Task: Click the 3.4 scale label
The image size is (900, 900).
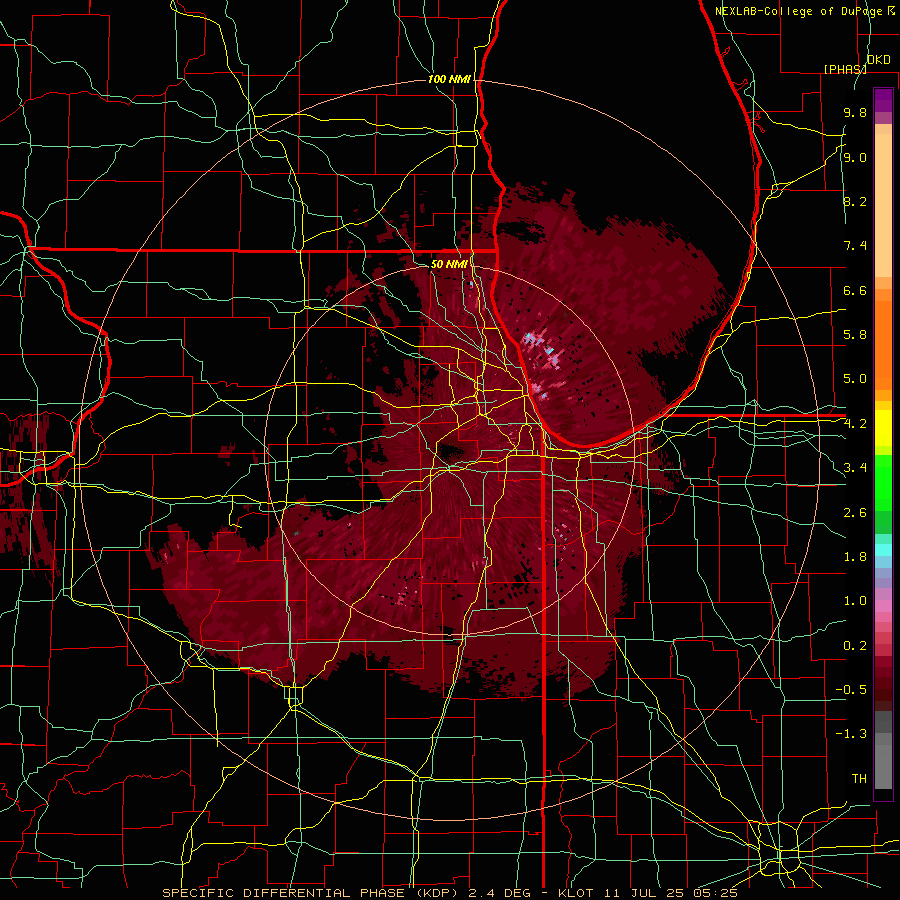Action: pos(855,468)
